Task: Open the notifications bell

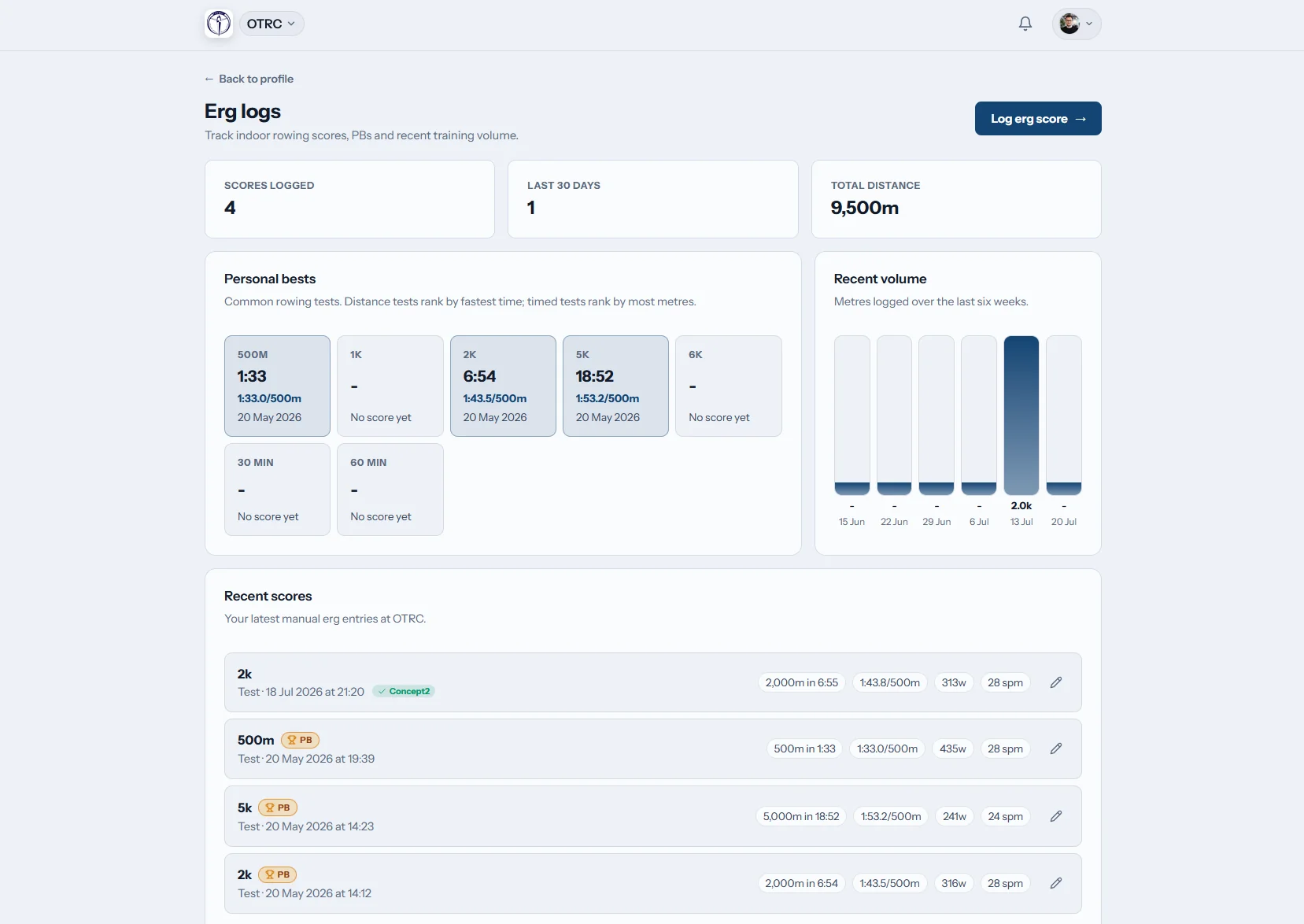Action: (1025, 24)
